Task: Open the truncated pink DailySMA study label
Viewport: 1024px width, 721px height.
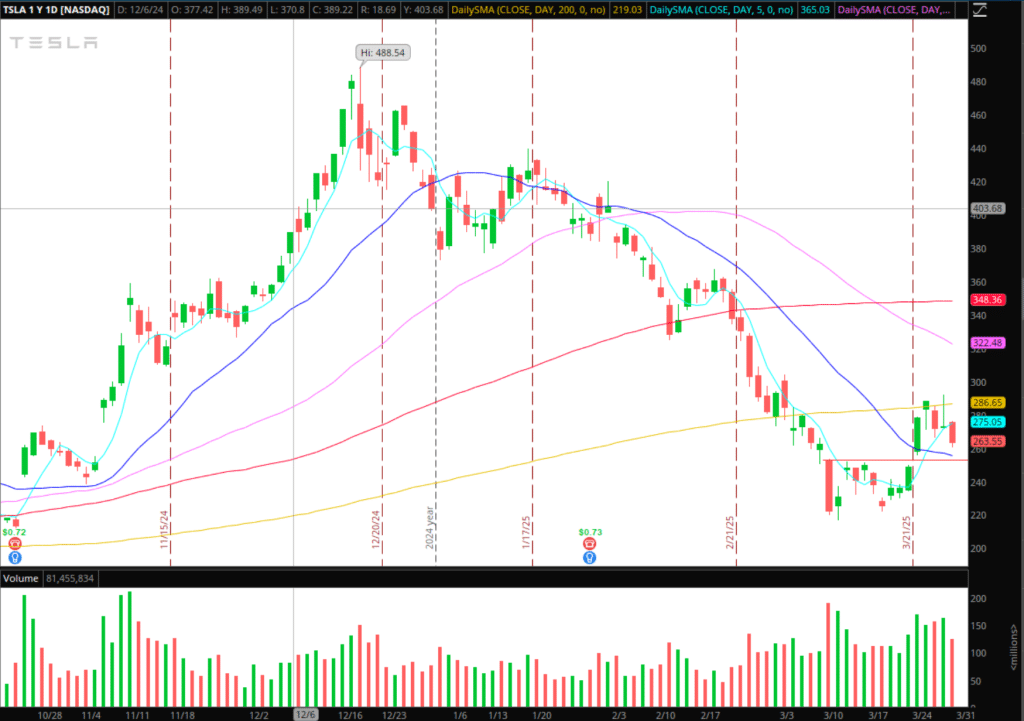Action: tap(893, 10)
